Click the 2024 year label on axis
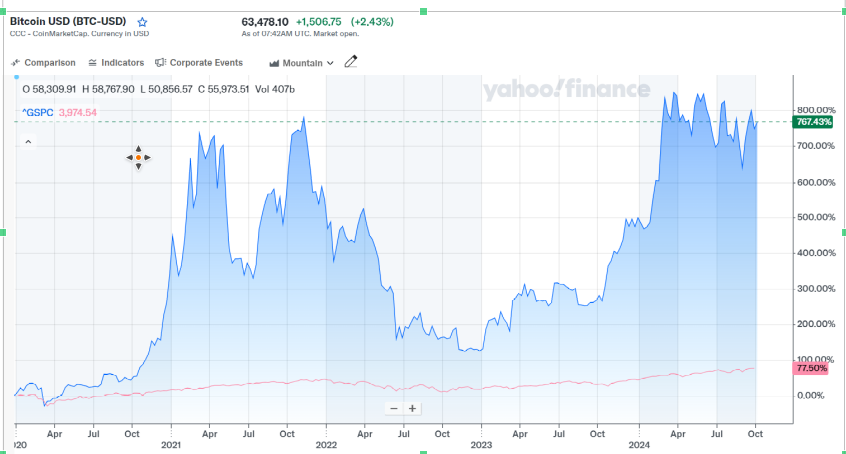Viewport: 846px width, 454px height. tap(639, 445)
